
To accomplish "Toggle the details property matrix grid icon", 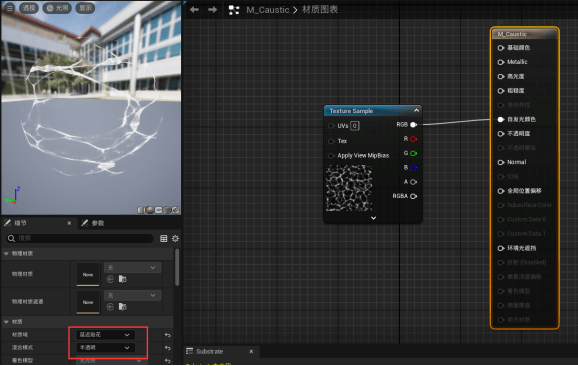I will (x=164, y=238).
